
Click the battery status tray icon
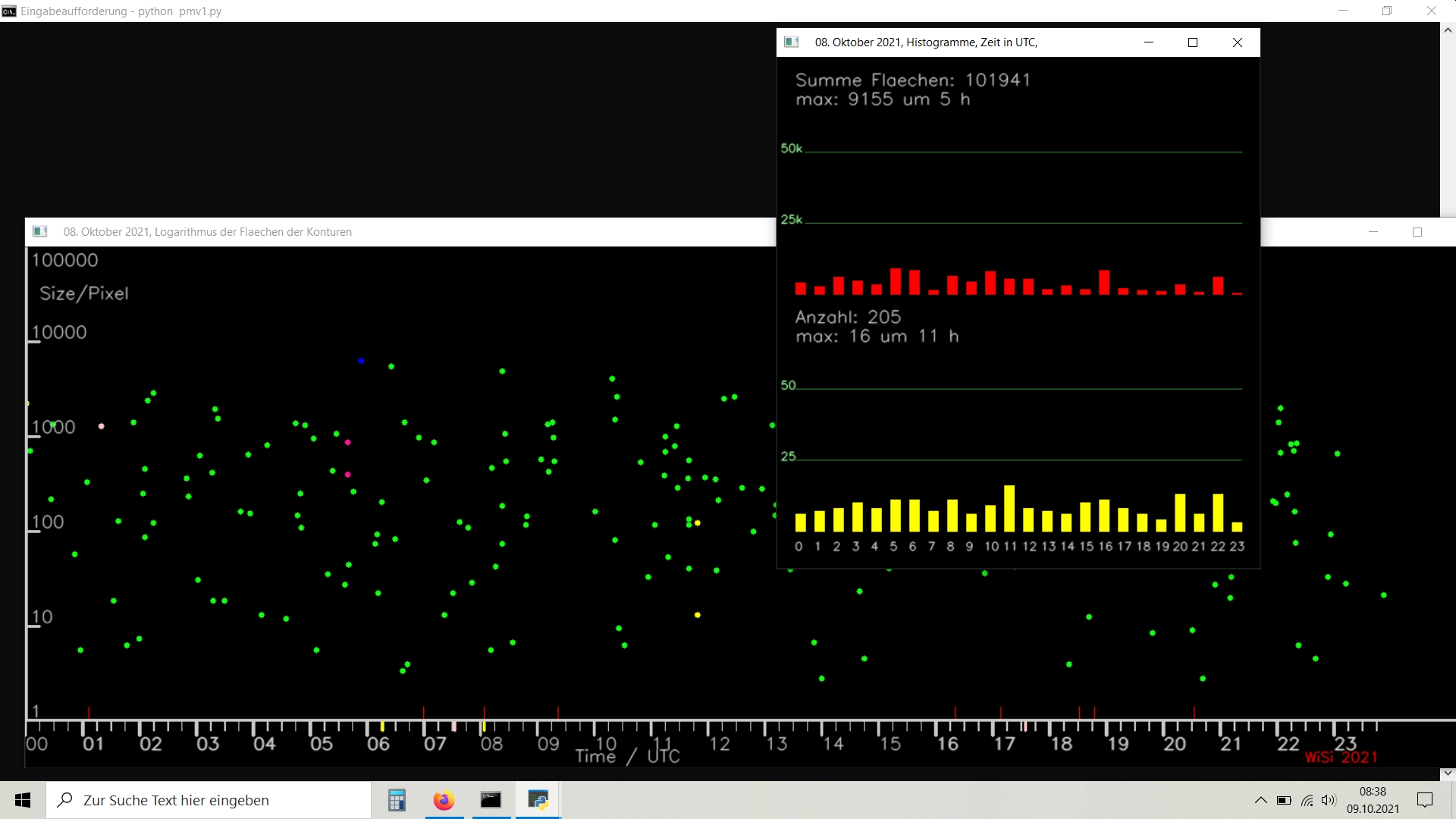tap(1284, 800)
